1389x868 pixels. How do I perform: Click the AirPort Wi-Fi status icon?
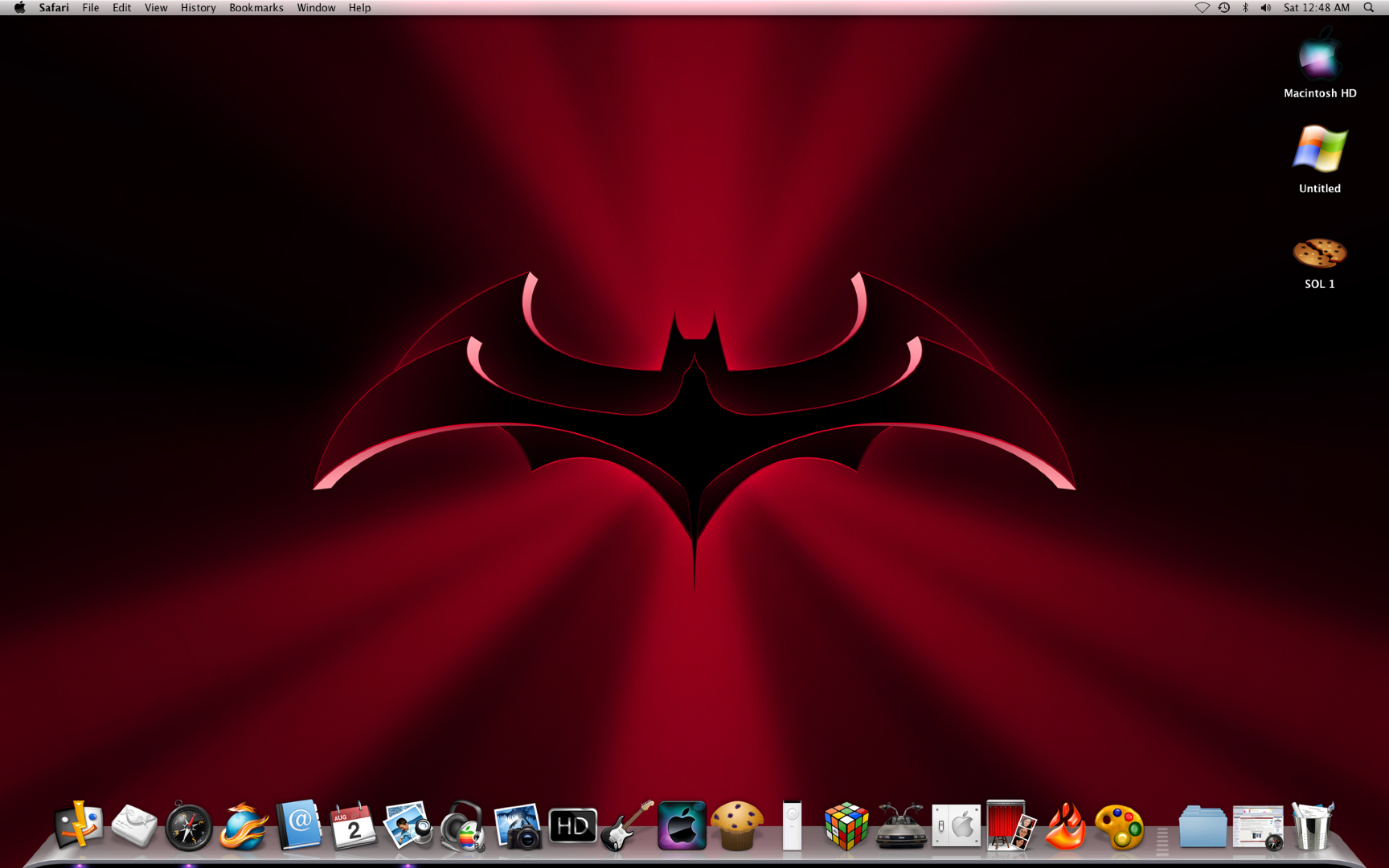[x=1202, y=8]
